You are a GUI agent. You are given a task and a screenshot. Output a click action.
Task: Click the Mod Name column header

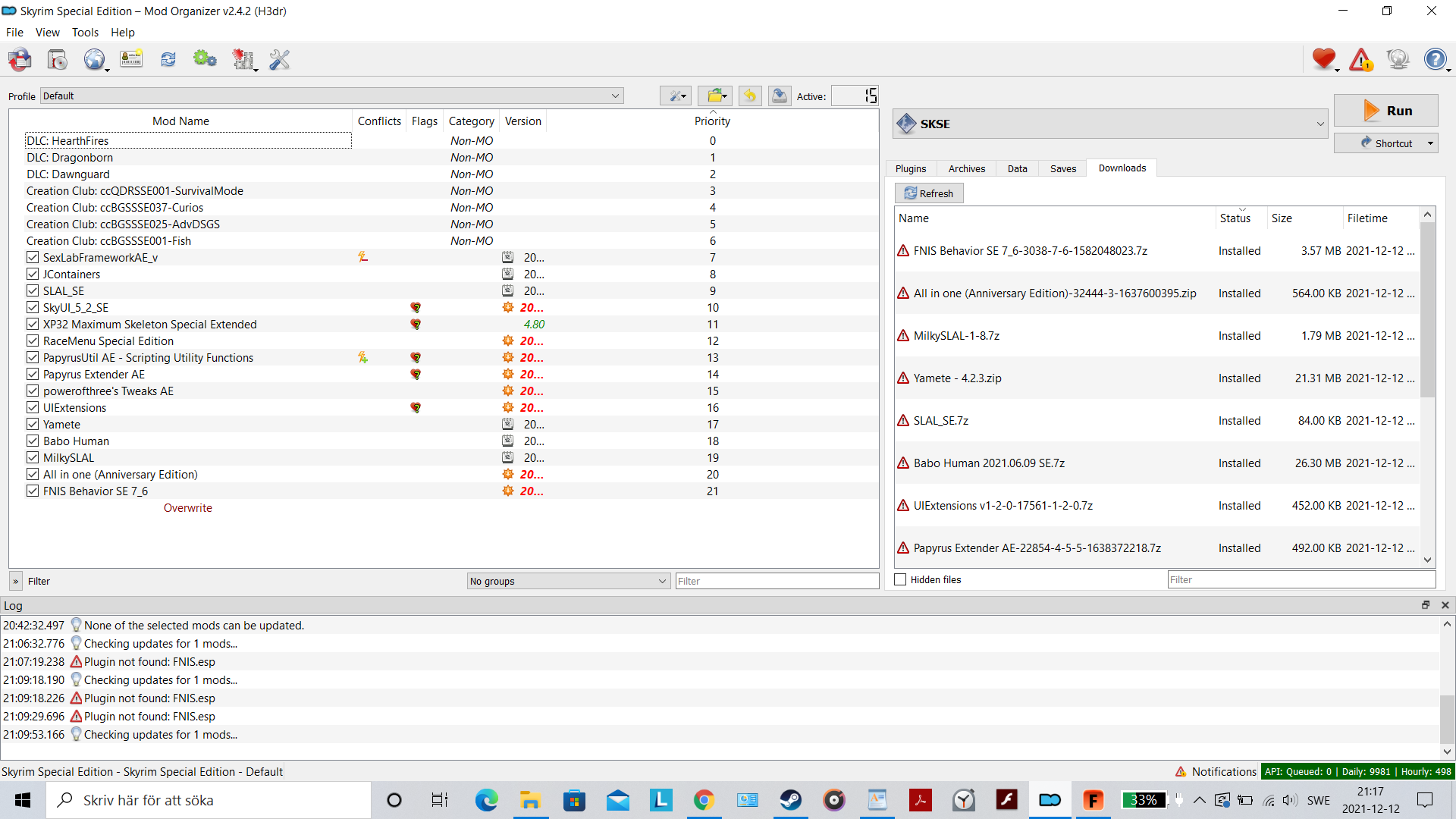(x=180, y=121)
